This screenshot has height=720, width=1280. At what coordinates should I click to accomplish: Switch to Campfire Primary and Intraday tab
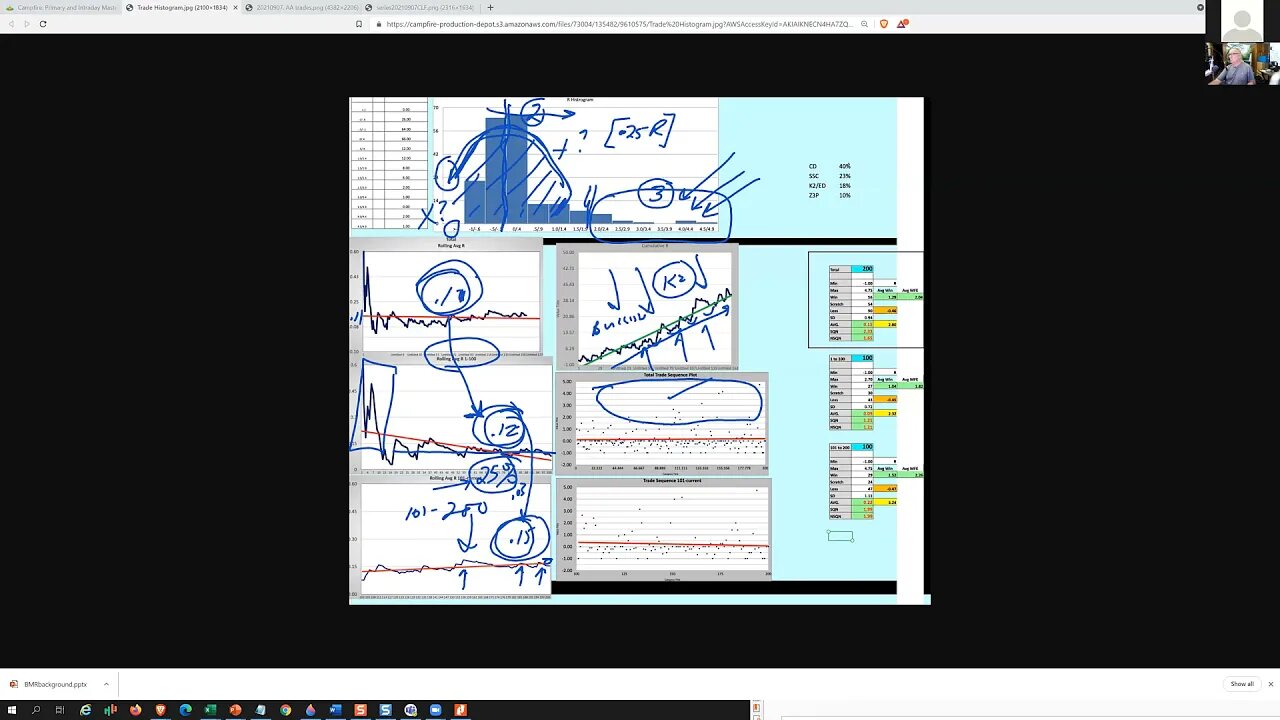pyautogui.click(x=60, y=7)
